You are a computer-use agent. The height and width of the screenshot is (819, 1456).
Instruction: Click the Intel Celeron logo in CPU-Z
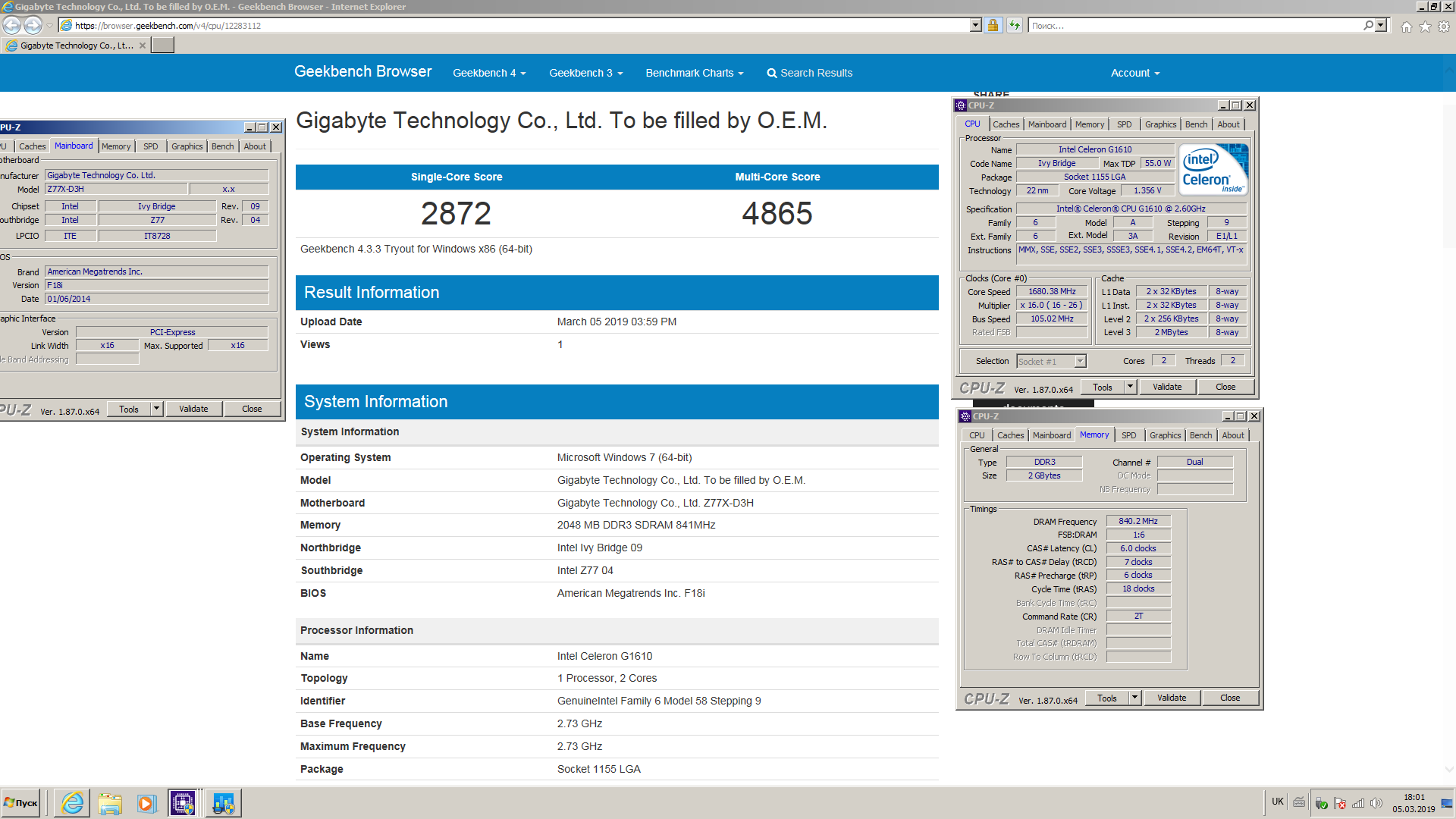coord(1214,170)
